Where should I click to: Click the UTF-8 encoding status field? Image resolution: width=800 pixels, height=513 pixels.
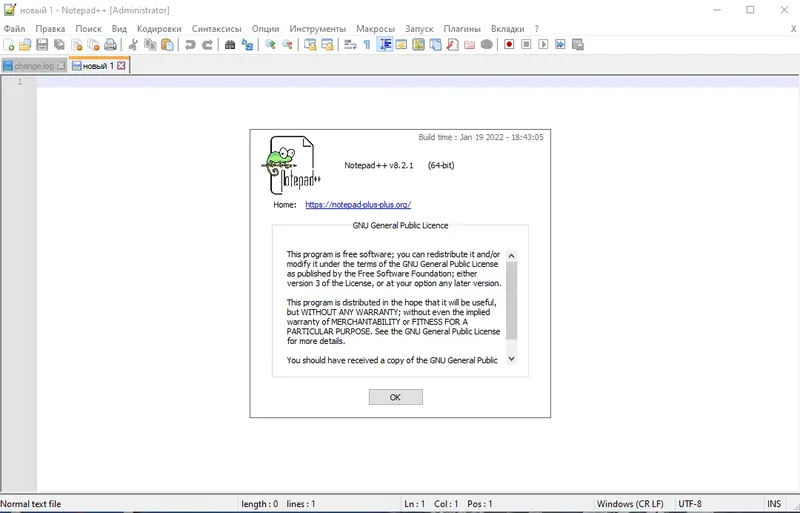[718, 504]
